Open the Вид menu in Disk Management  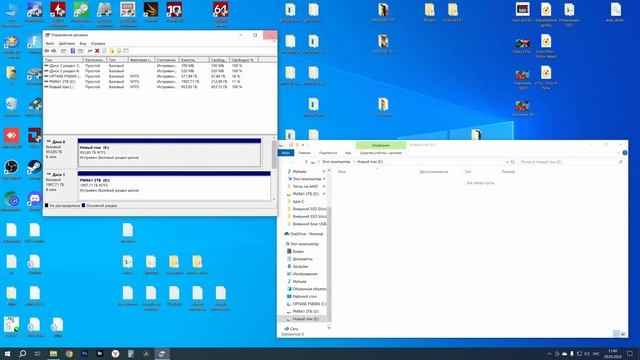click(x=83, y=43)
